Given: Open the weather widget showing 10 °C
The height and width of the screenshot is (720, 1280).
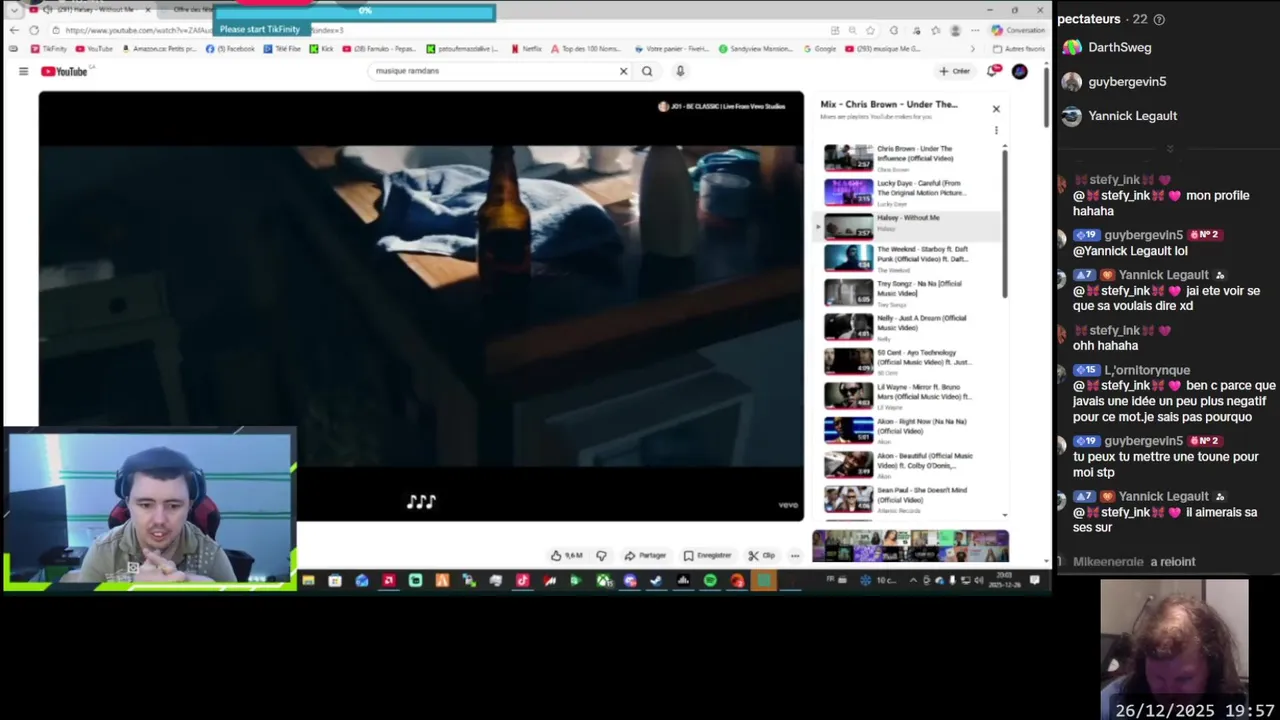Looking at the screenshot, I should pyautogui.click(x=880, y=580).
